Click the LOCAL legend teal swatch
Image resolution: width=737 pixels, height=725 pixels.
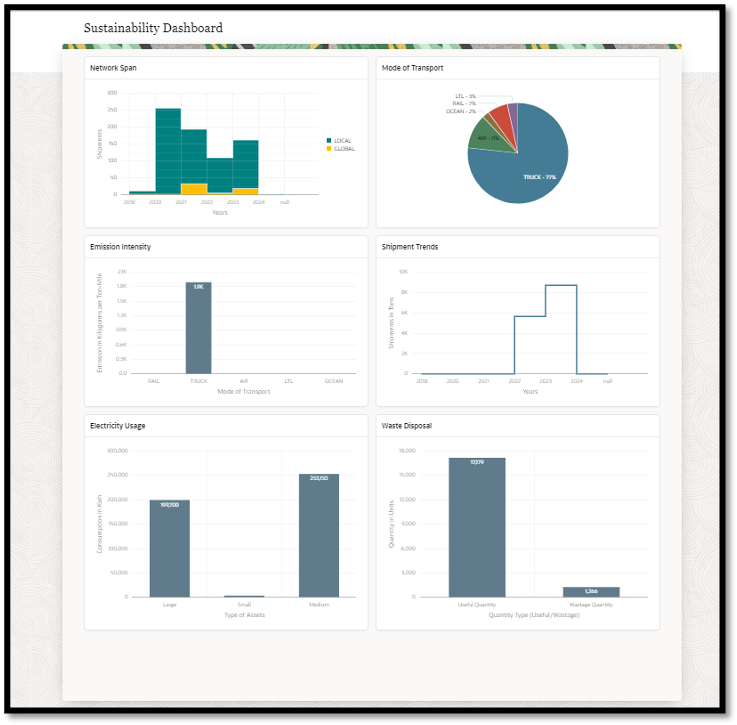click(329, 141)
